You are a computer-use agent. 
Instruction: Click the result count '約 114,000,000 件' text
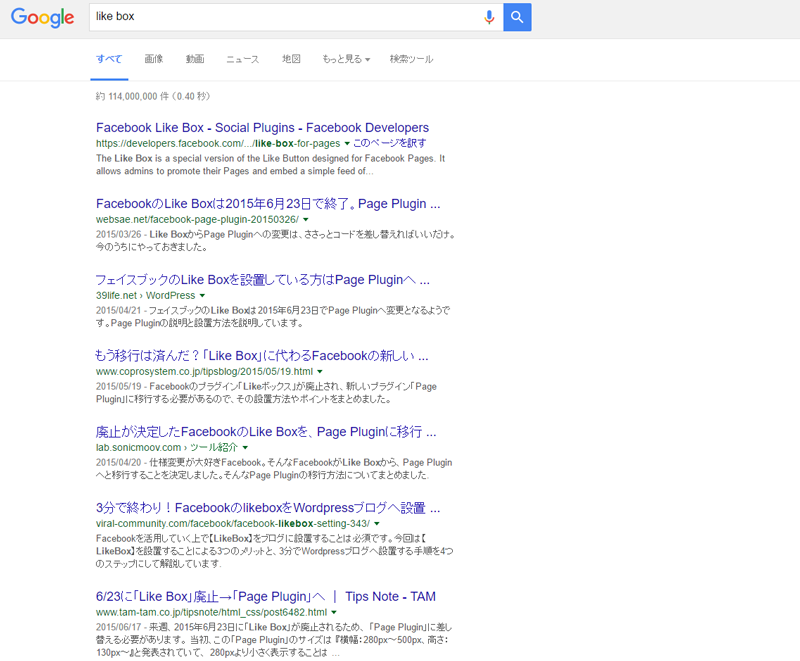click(153, 96)
